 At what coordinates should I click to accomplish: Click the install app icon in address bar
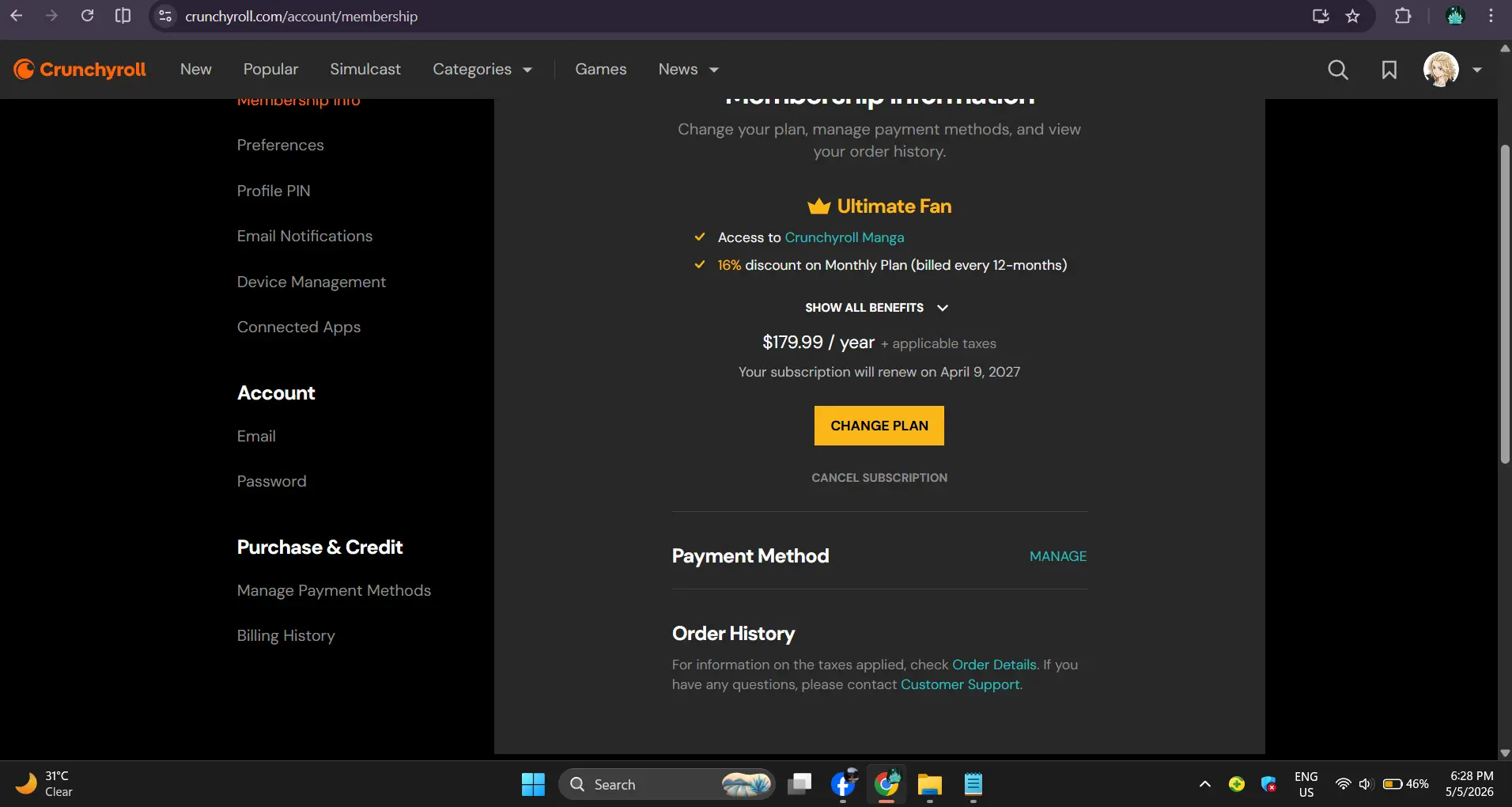[x=1321, y=16]
